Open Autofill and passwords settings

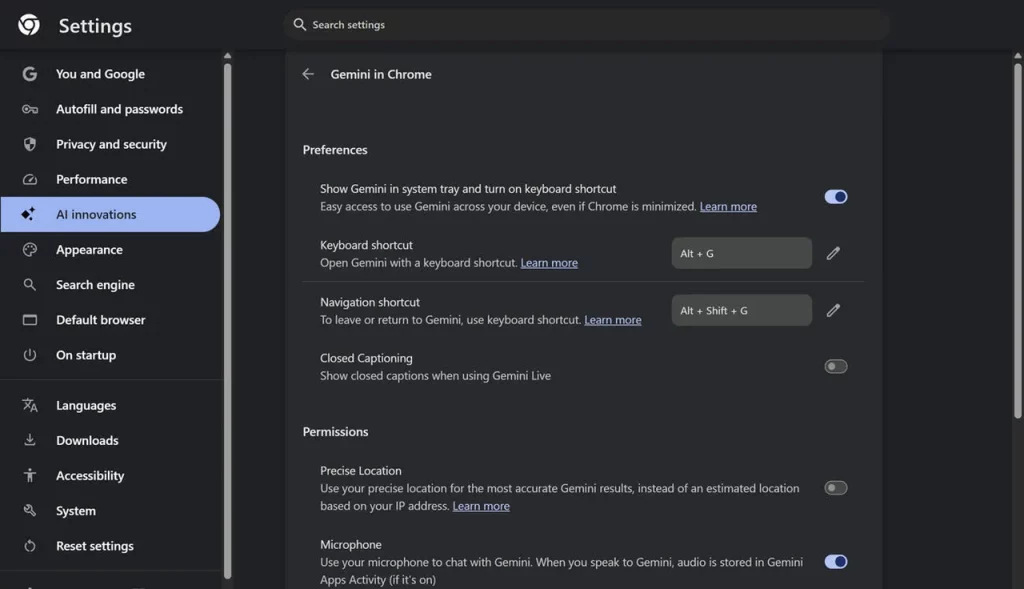coord(119,109)
